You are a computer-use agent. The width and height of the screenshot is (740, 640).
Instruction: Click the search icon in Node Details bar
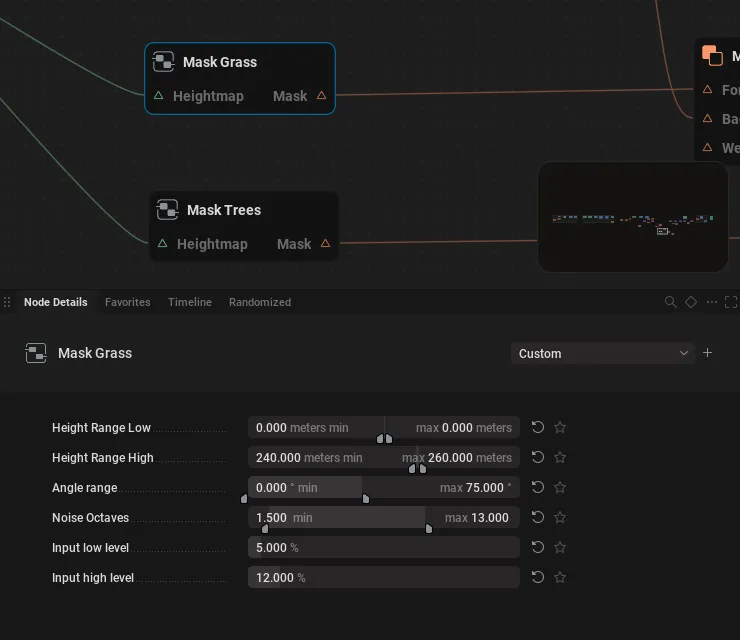(670, 302)
